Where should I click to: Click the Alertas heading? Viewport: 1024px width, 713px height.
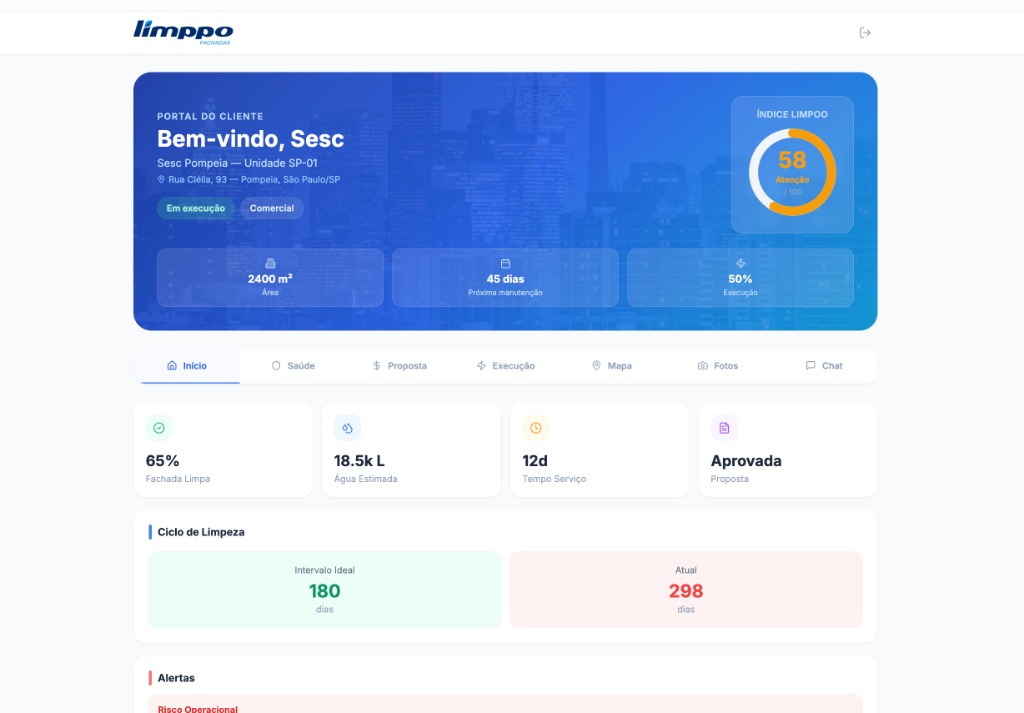click(176, 678)
